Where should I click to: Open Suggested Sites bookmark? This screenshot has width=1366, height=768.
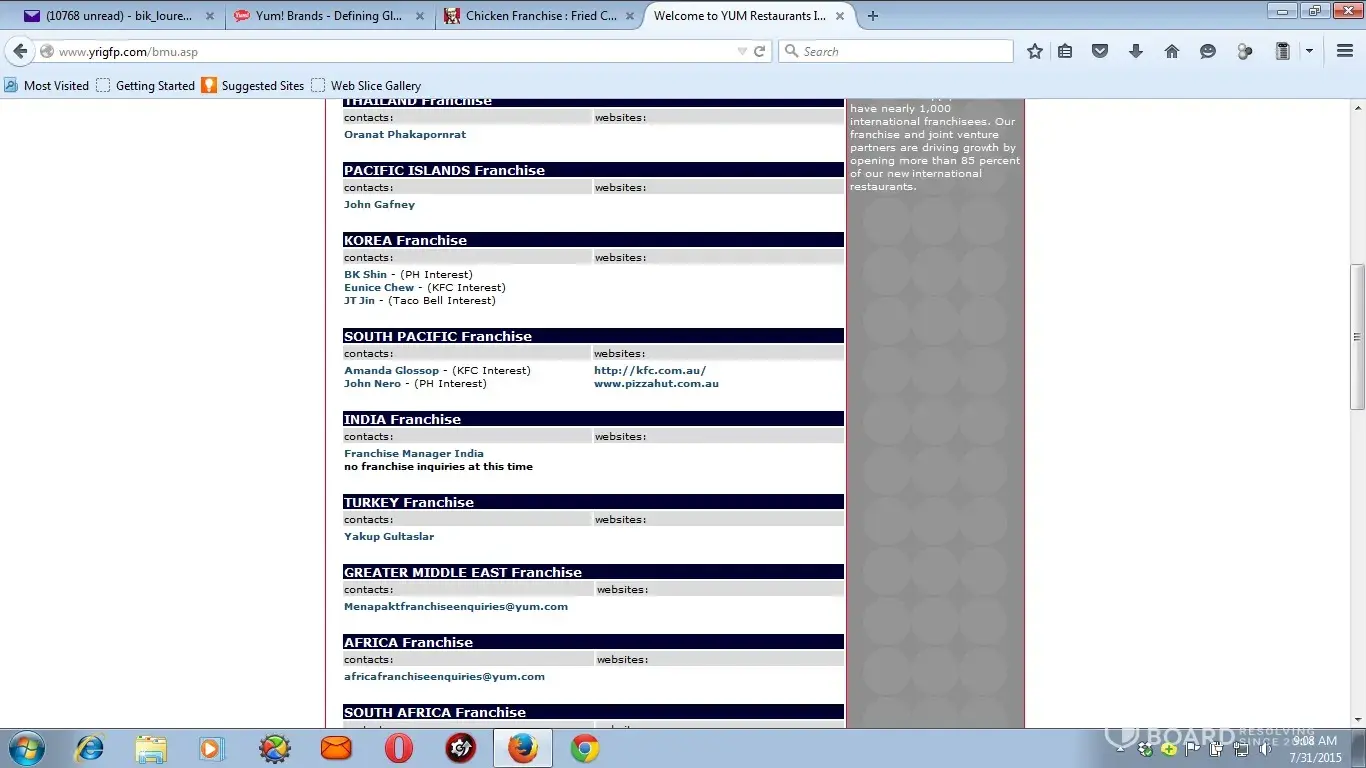(253, 86)
